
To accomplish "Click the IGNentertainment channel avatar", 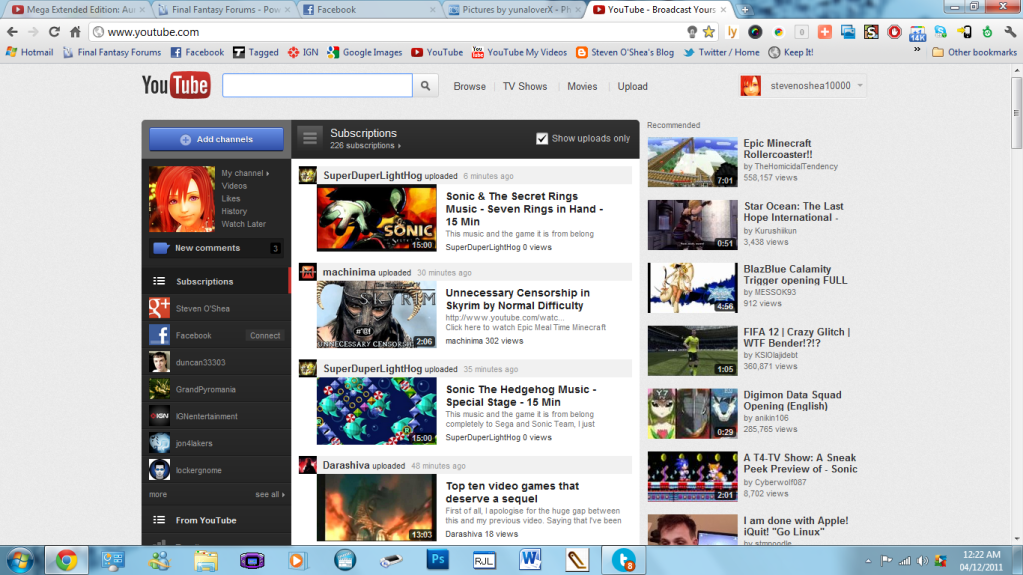I will [x=159, y=416].
